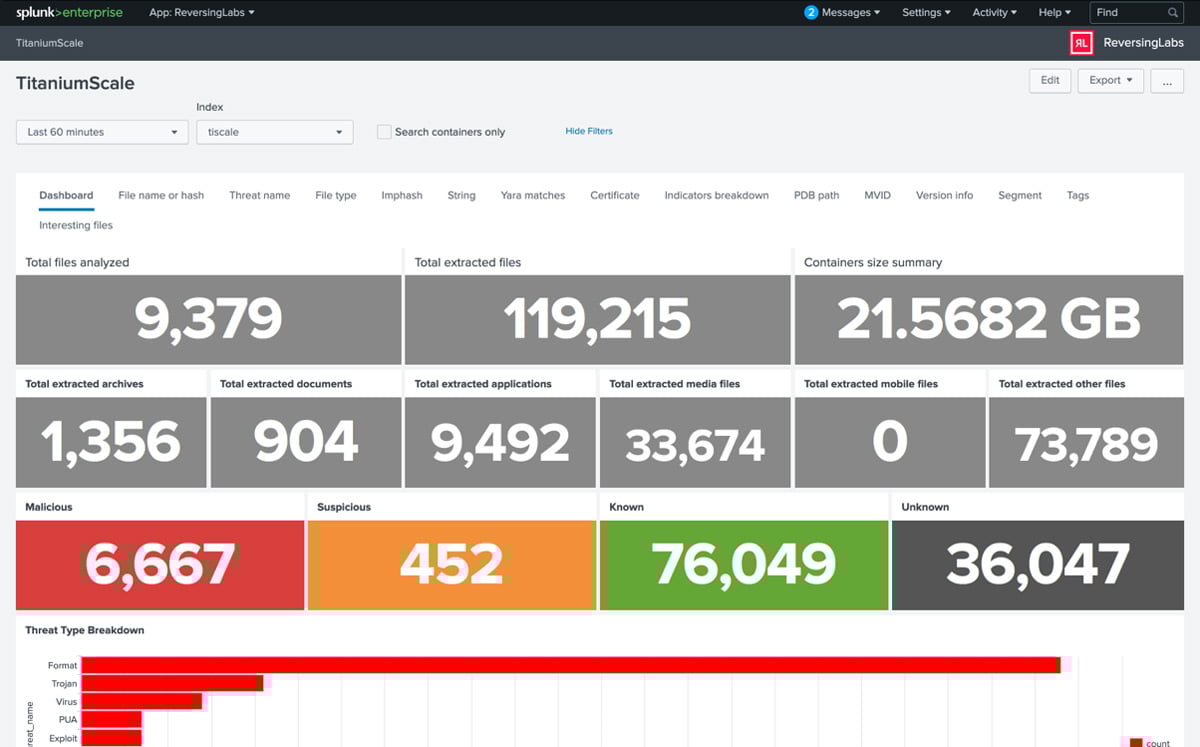Click the TitaniumScale breadcrumb in nav bar

50,43
